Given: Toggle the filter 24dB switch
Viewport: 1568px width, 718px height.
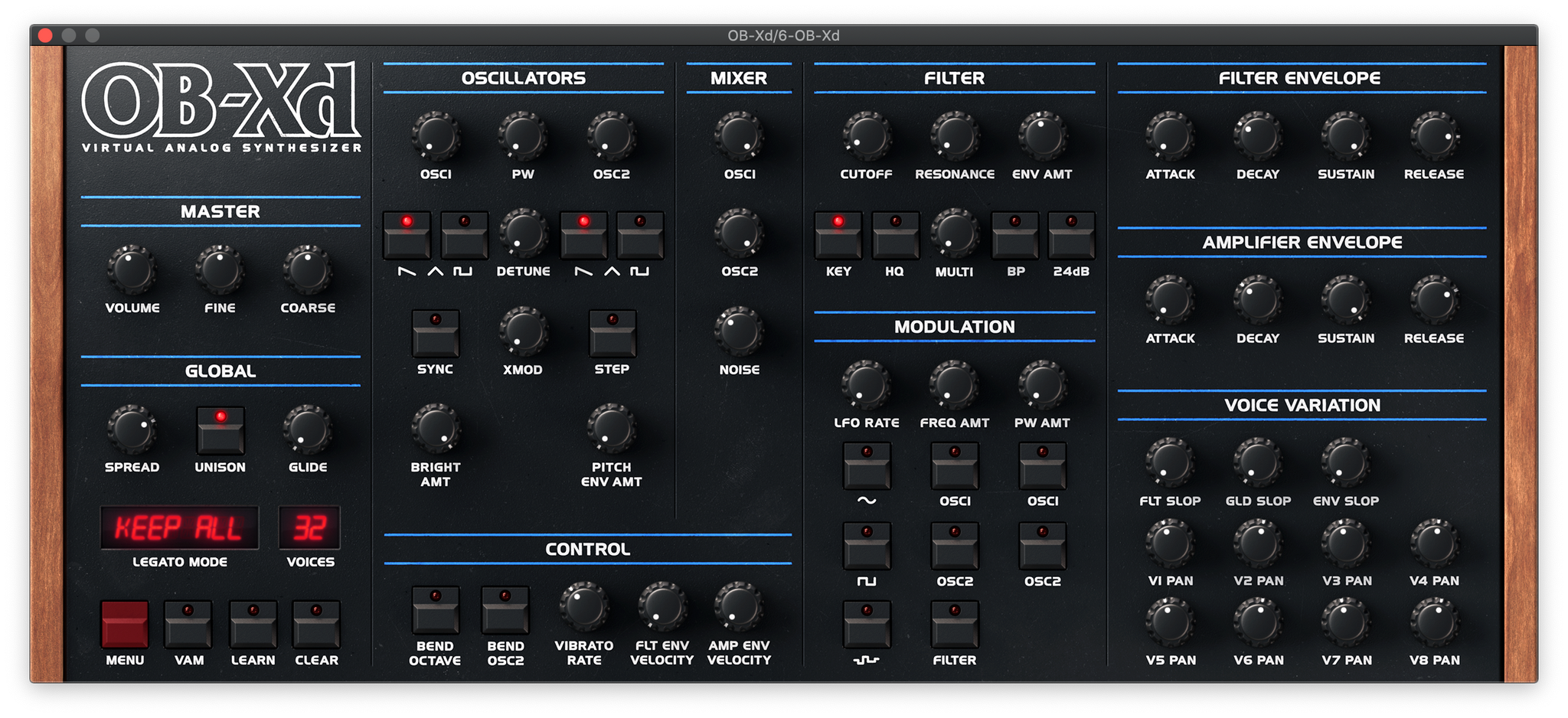Looking at the screenshot, I should 1071,236.
